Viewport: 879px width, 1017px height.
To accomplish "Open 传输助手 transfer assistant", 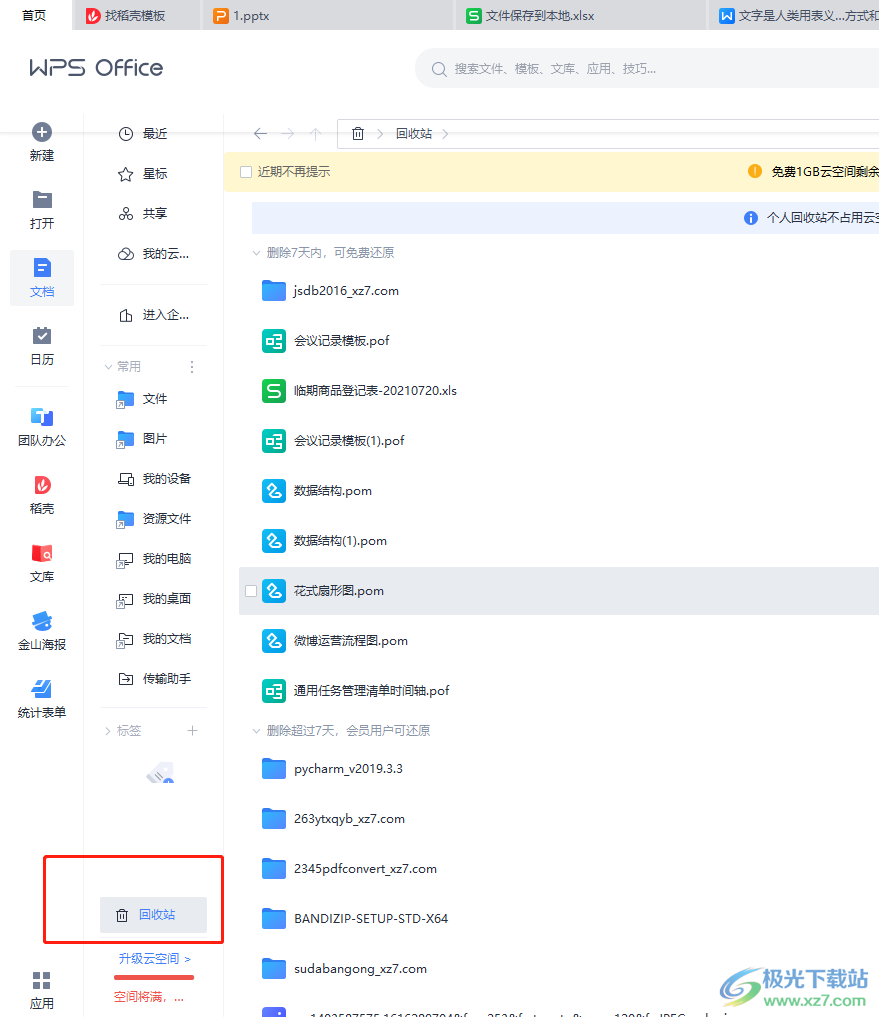I will coord(154,679).
